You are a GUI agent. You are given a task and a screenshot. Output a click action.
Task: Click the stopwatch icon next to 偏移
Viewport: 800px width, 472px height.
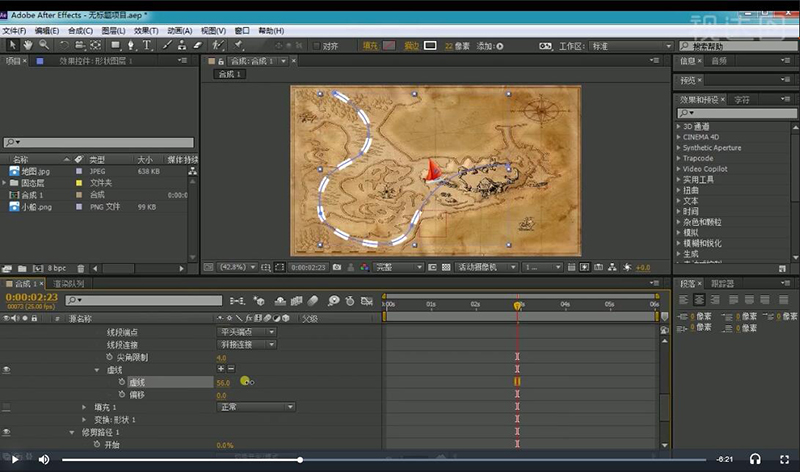pyautogui.click(x=122, y=395)
